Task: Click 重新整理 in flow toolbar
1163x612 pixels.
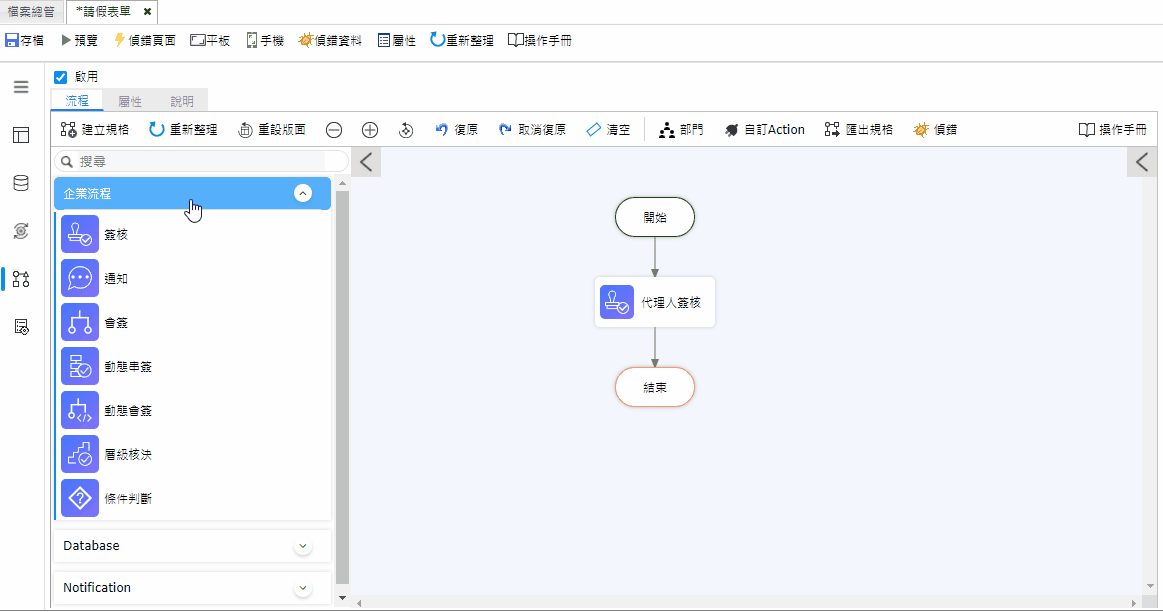Action: 183,130
